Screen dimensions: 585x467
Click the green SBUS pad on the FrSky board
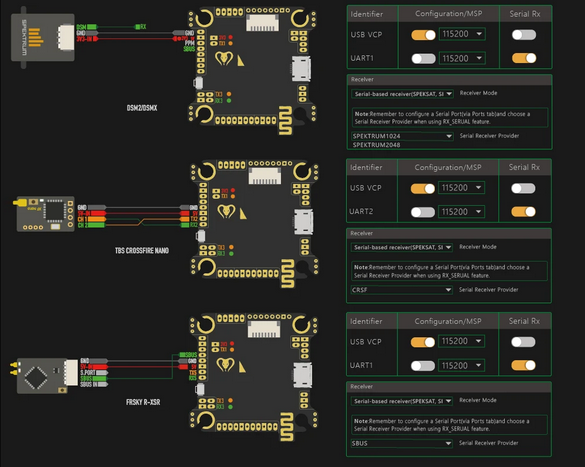point(188,354)
